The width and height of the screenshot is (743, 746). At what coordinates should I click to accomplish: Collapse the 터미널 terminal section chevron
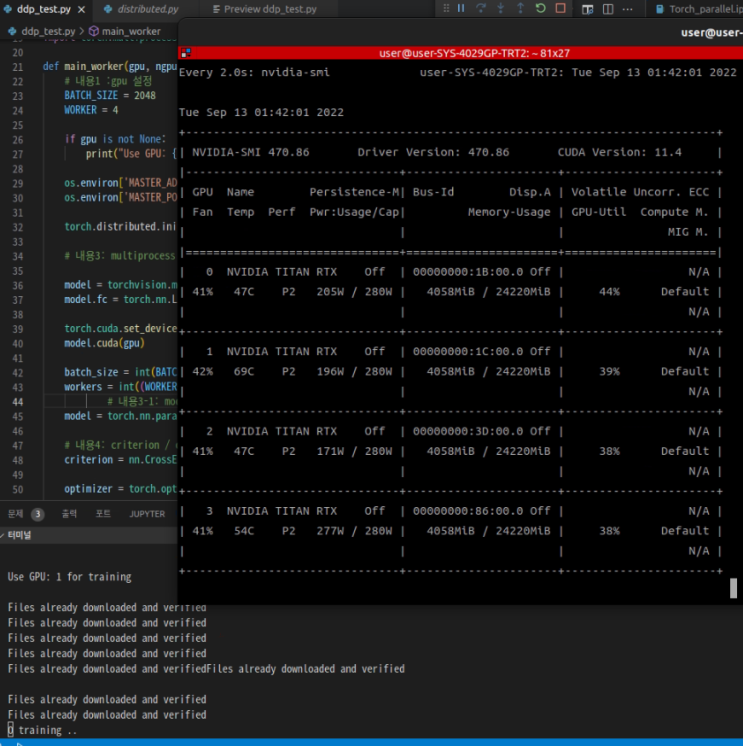(x=2, y=535)
